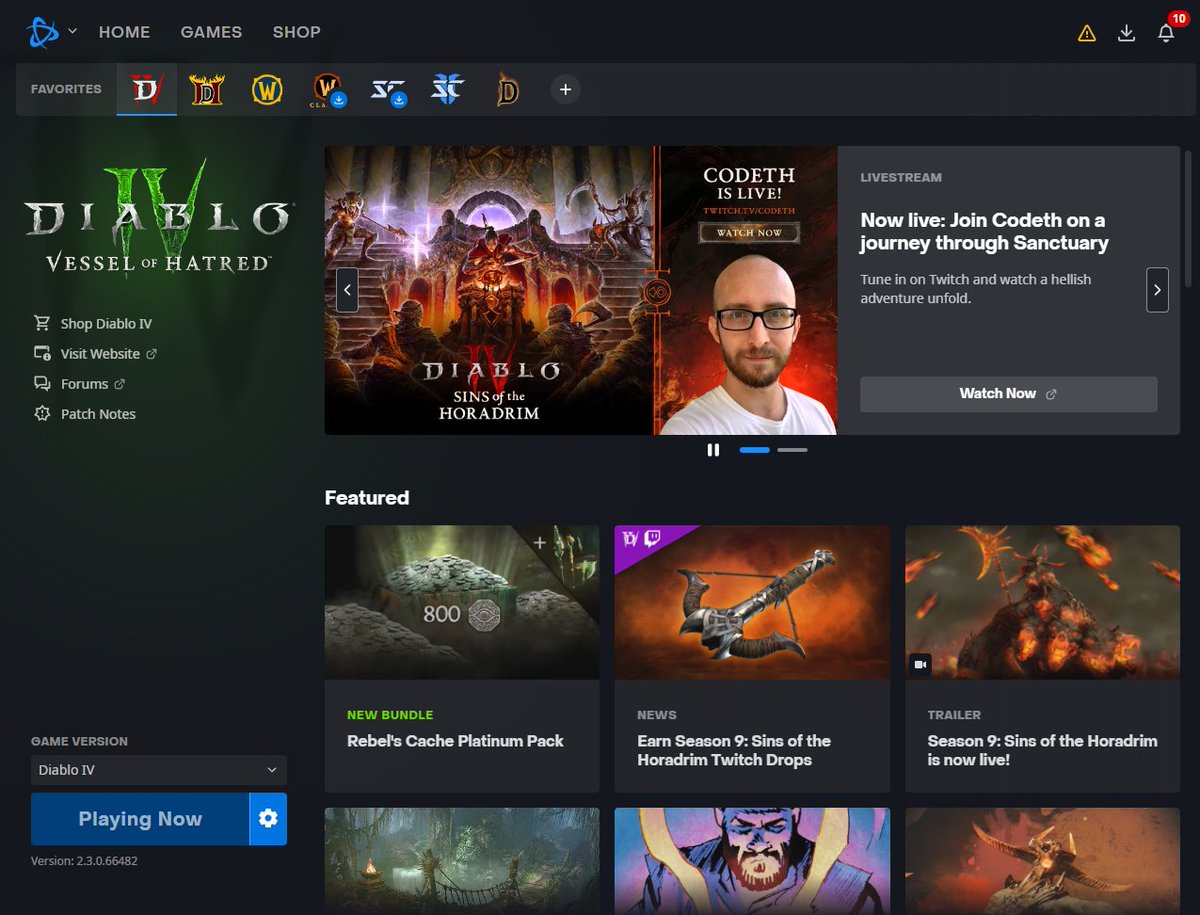
Task: Select Diablo IV in favorites bar
Action: (147, 89)
